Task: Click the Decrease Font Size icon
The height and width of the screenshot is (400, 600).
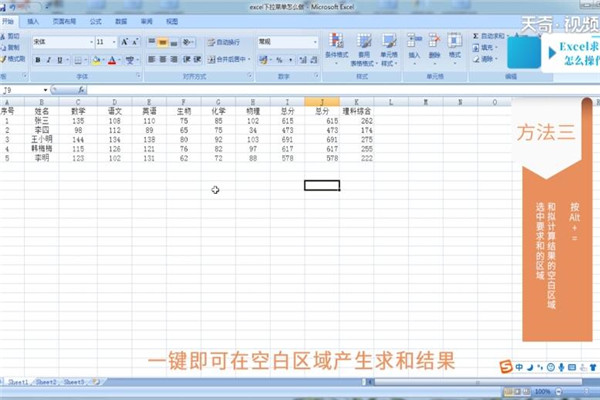Action: click(135, 42)
